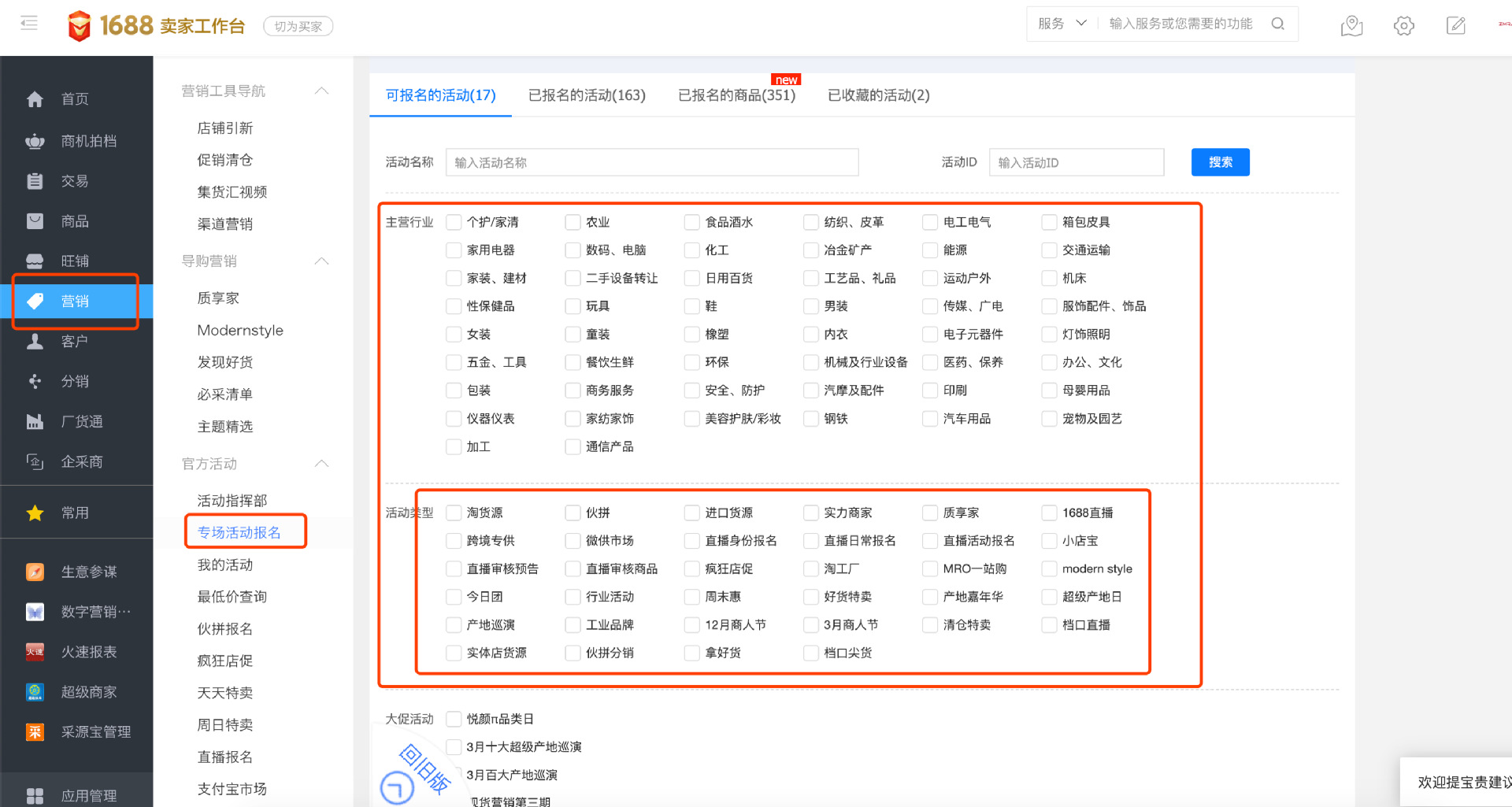
Task: Open the settings gear icon
Action: click(1403, 26)
